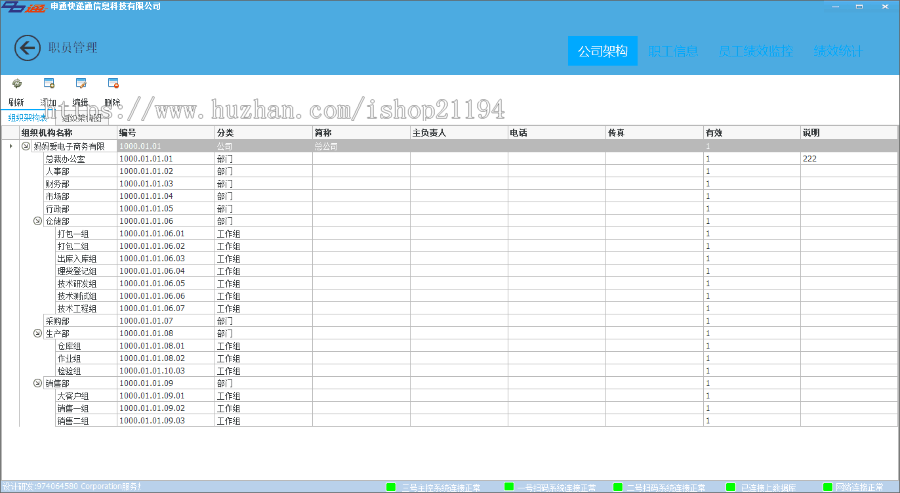Image resolution: width=900 pixels, height=493 pixels.
Task: Select the 仓储部 row name
Action: (x=57, y=221)
